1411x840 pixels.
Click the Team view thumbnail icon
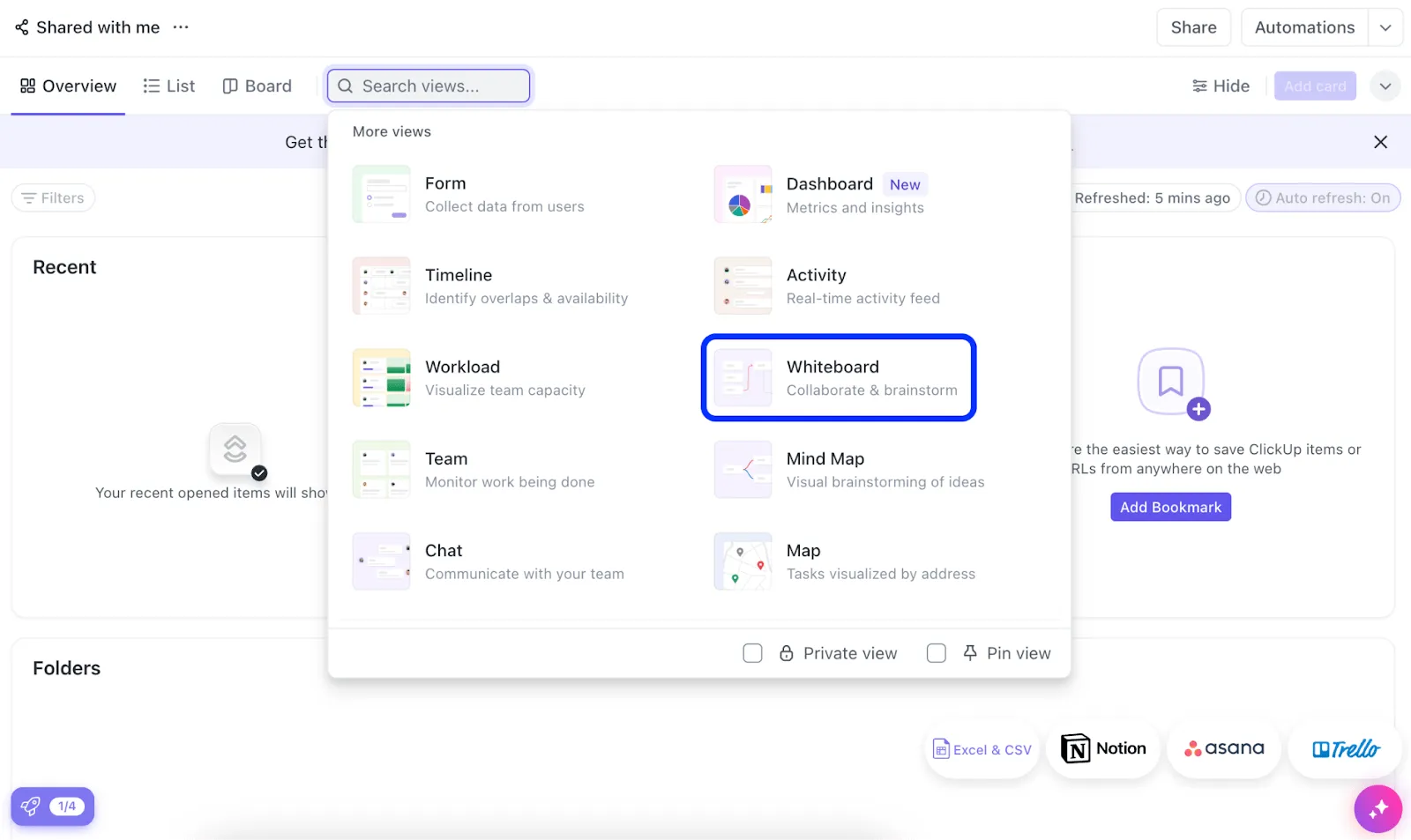tap(382, 469)
